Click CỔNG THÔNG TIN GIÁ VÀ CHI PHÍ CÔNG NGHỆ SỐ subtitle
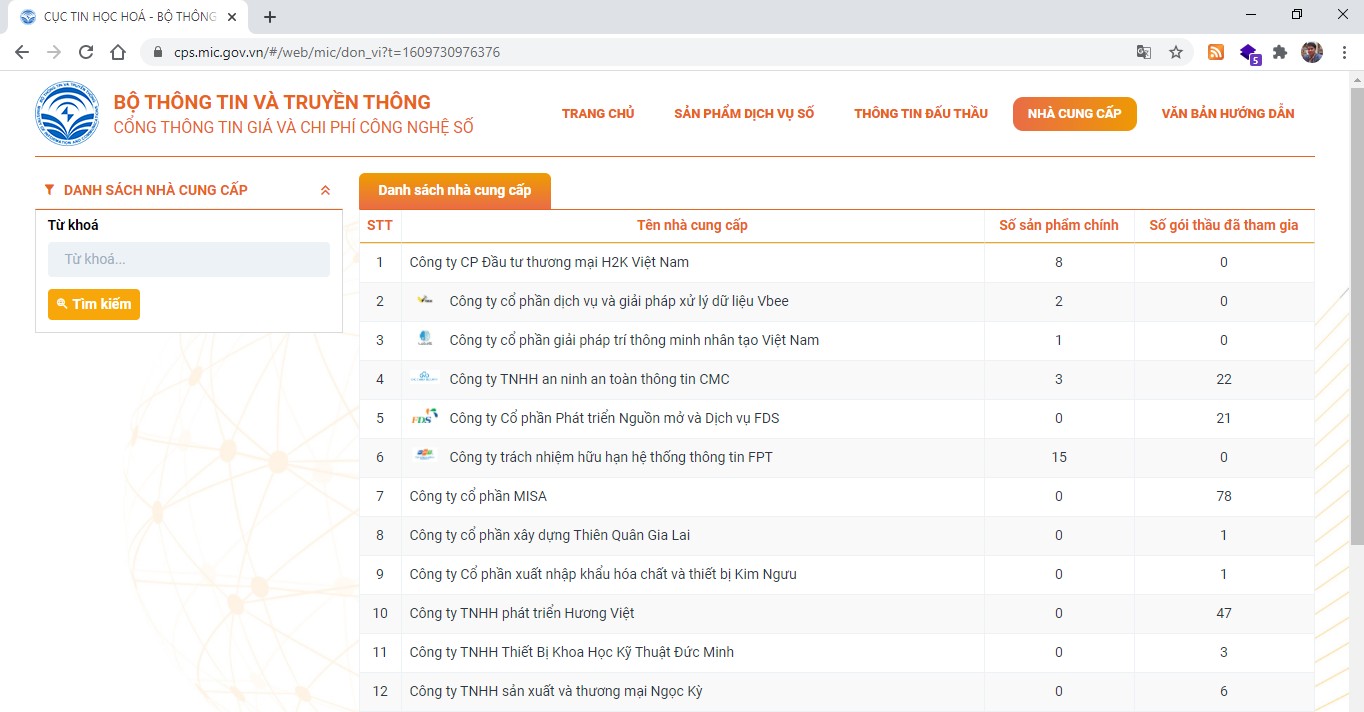1364x712 pixels. click(293, 128)
